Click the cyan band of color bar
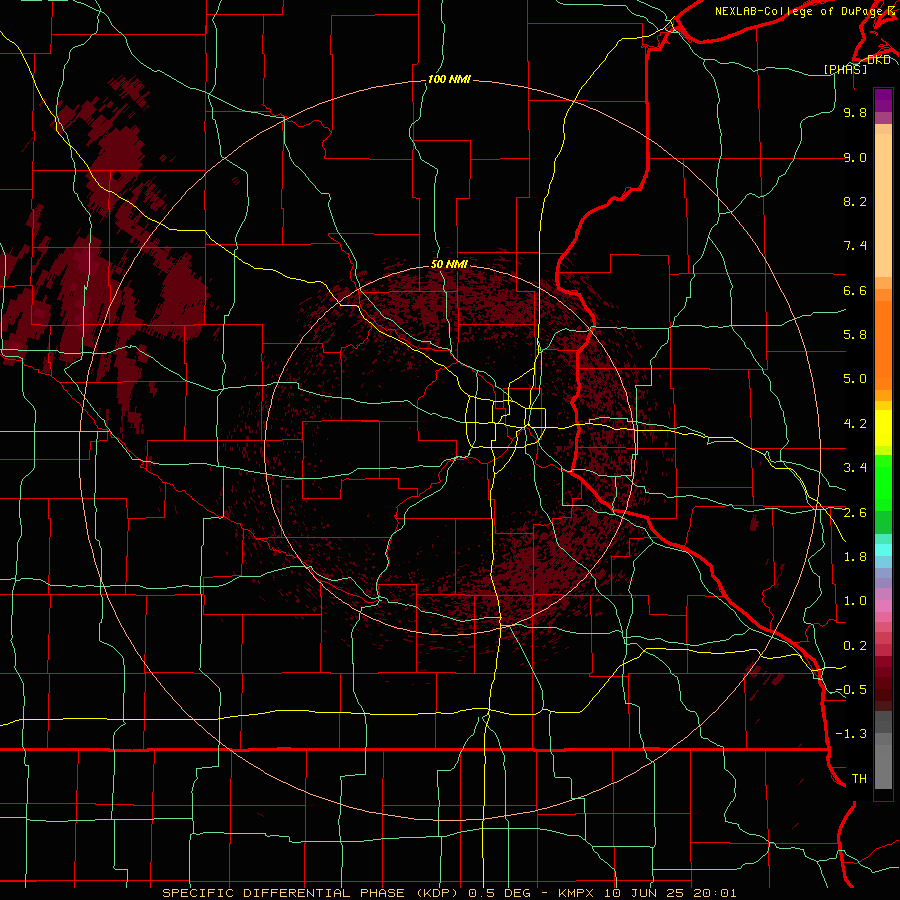This screenshot has height=900, width=900. tap(883, 550)
